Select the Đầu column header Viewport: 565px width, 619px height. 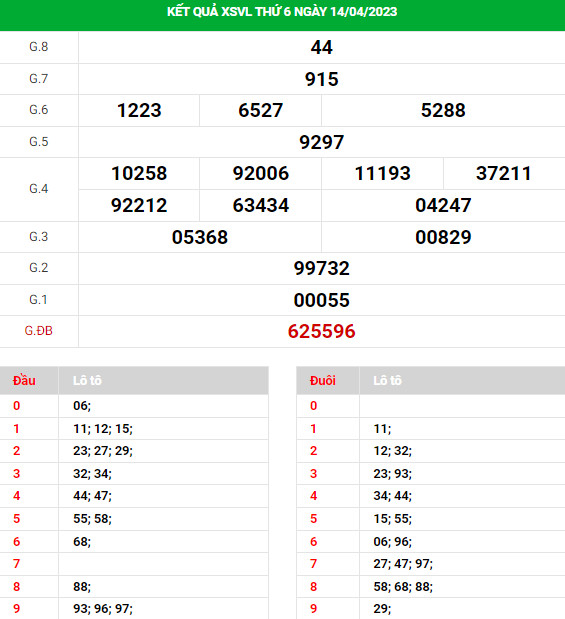pos(24,380)
